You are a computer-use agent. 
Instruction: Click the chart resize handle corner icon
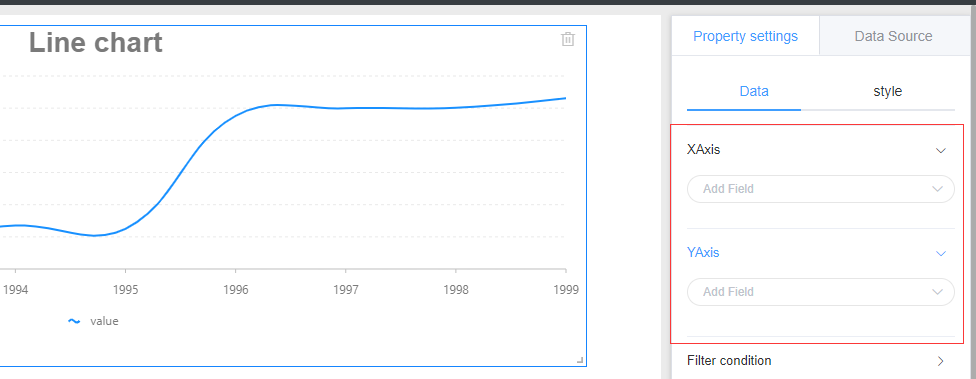[x=580, y=360]
